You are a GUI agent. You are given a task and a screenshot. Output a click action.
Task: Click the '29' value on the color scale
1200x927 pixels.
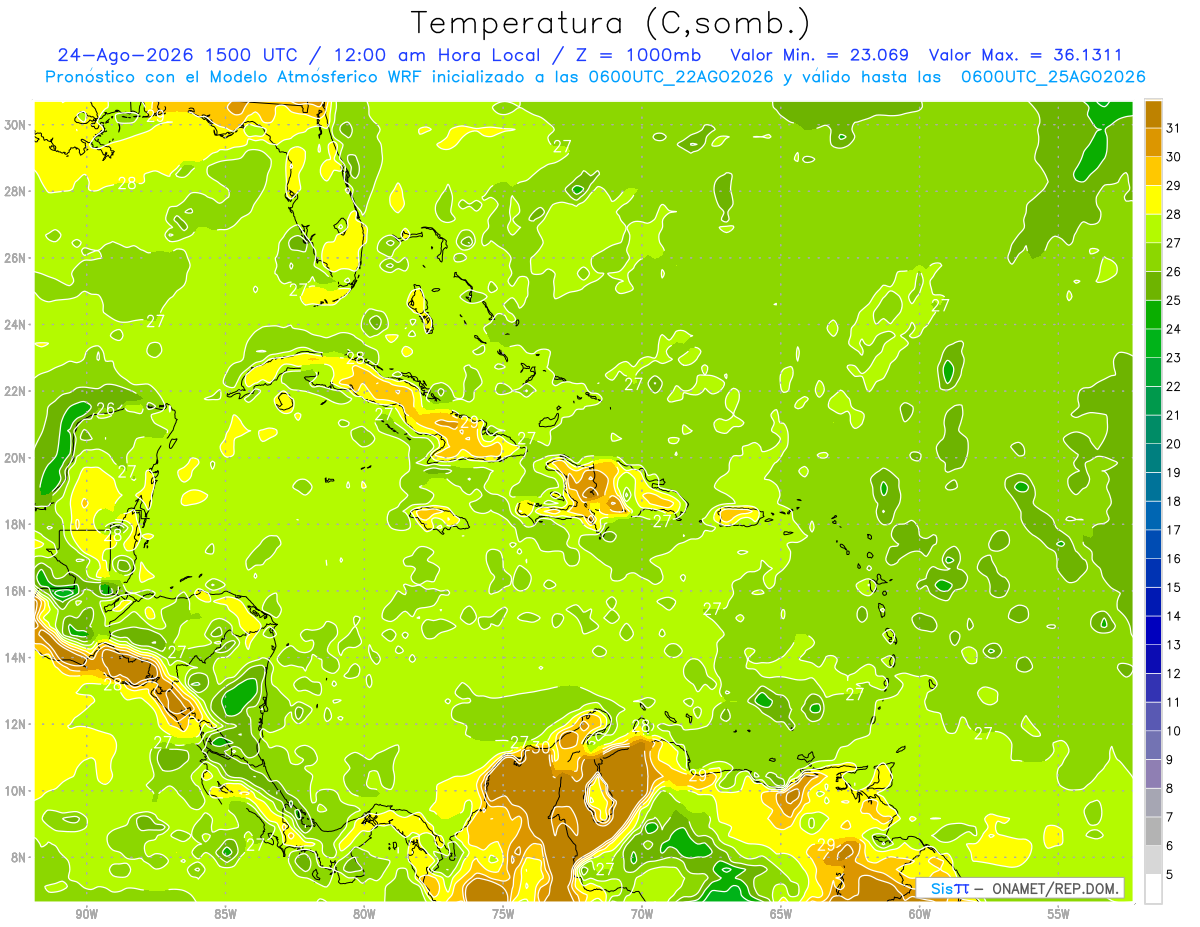(x=1173, y=185)
